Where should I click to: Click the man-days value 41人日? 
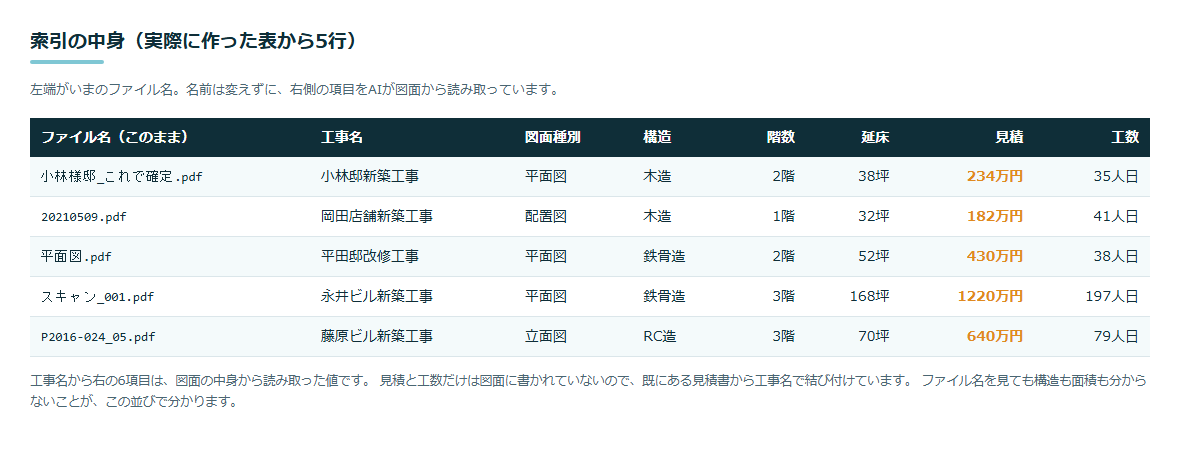click(x=1116, y=217)
